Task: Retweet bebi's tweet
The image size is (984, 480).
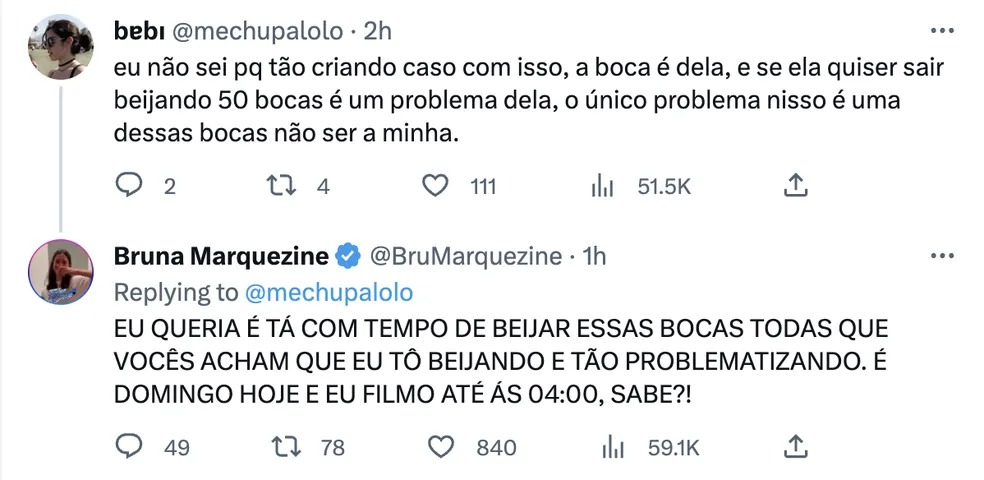Action: pos(281,186)
